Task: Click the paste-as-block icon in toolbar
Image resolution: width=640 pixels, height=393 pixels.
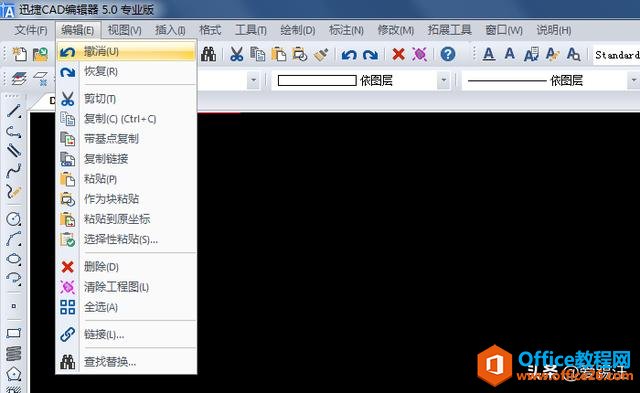Action: coord(300,54)
